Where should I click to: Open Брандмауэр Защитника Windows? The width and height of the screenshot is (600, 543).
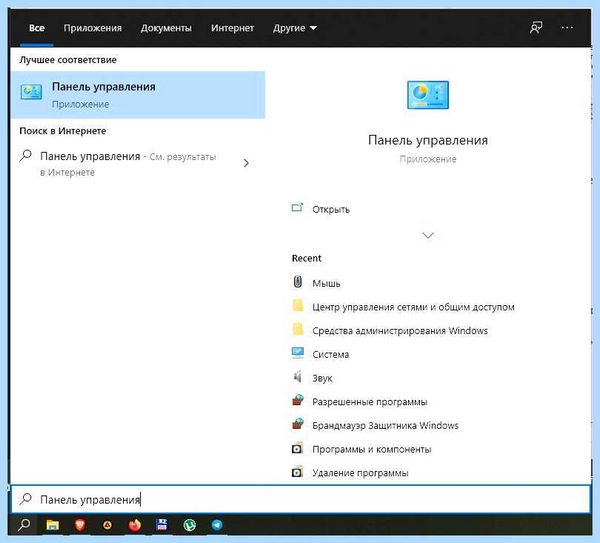385,426
